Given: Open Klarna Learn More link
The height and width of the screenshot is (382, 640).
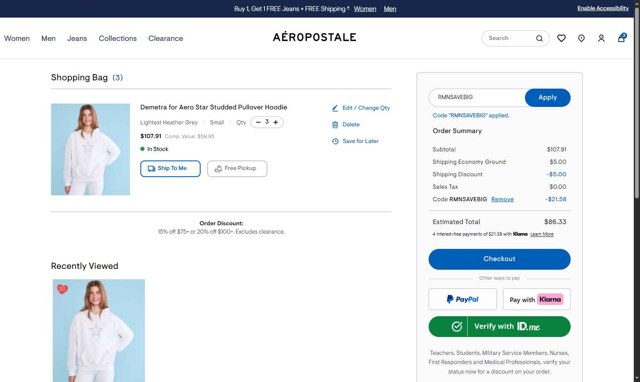Looking at the screenshot, I should [542, 234].
